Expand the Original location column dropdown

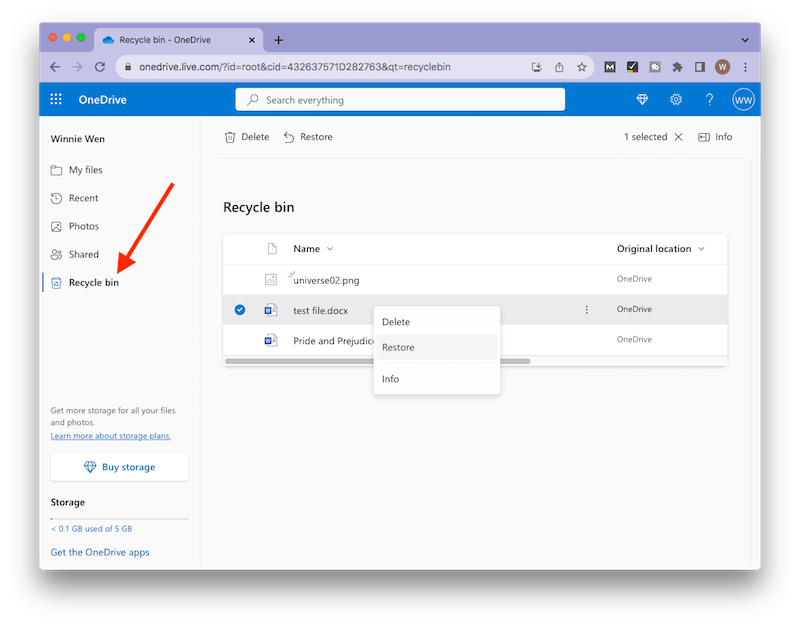click(x=701, y=248)
